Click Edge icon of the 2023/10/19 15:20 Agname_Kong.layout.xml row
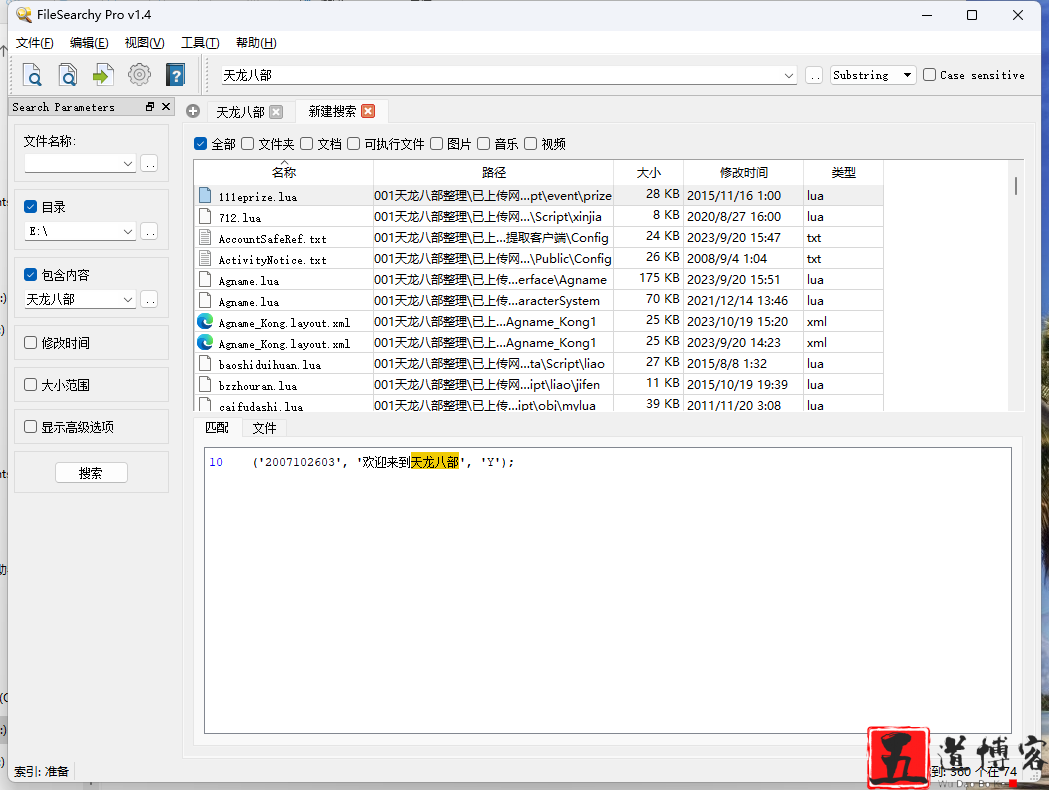The height and width of the screenshot is (790, 1049). pyautogui.click(x=205, y=322)
